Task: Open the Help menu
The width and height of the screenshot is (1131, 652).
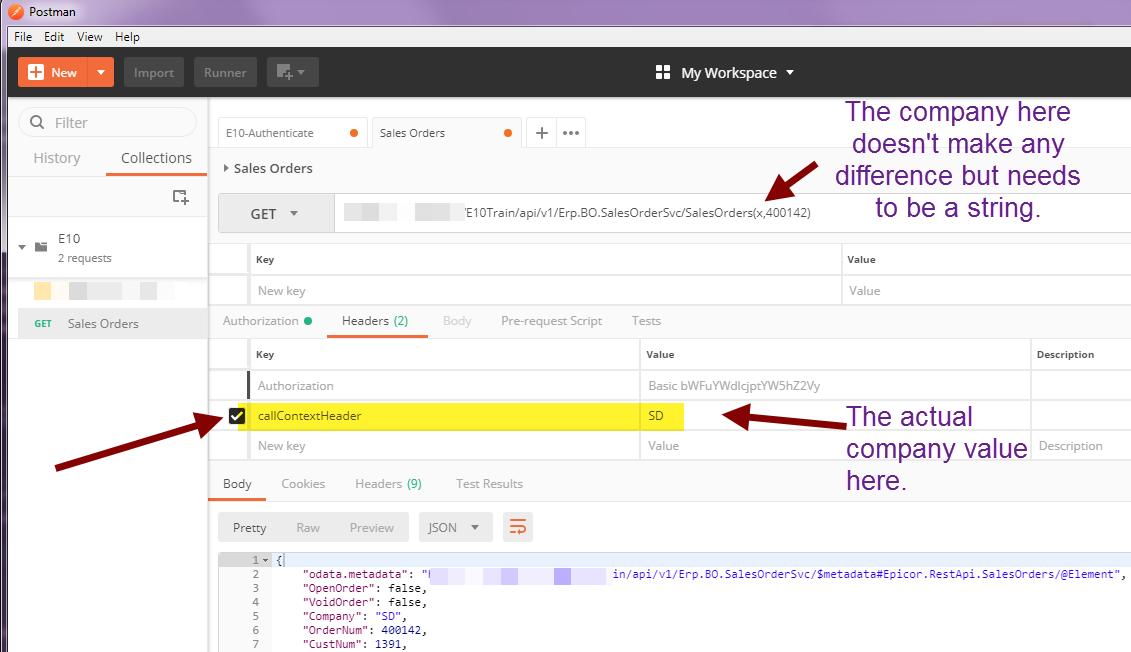Action: click(128, 37)
